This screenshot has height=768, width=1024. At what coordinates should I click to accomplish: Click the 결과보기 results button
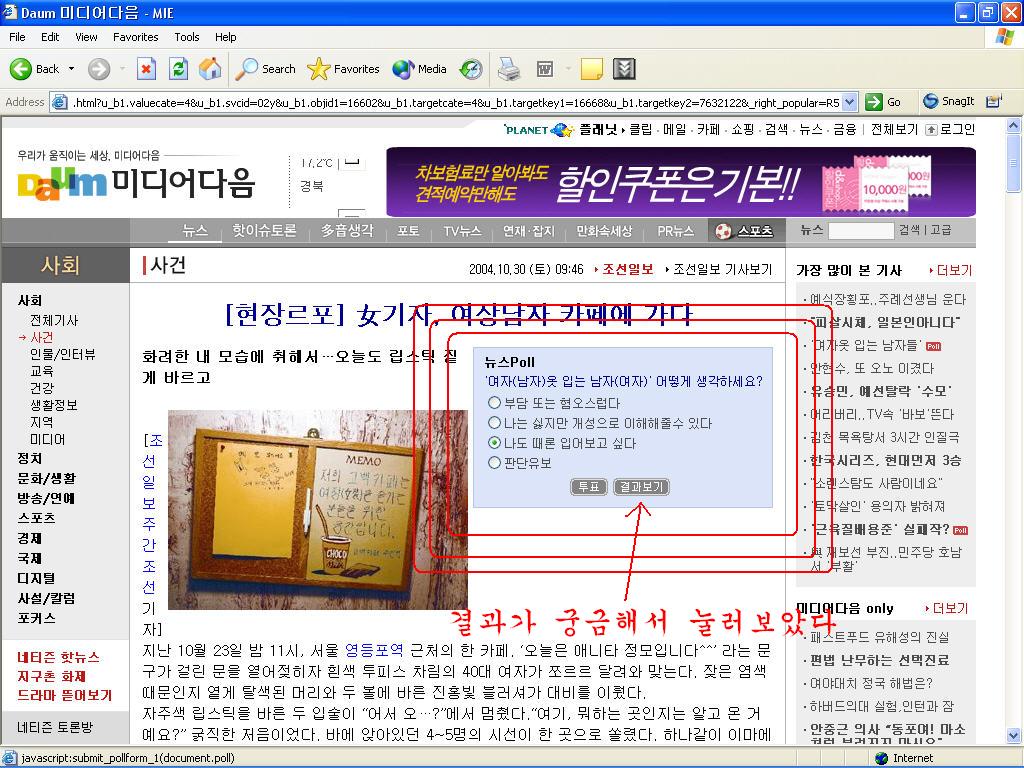point(641,487)
